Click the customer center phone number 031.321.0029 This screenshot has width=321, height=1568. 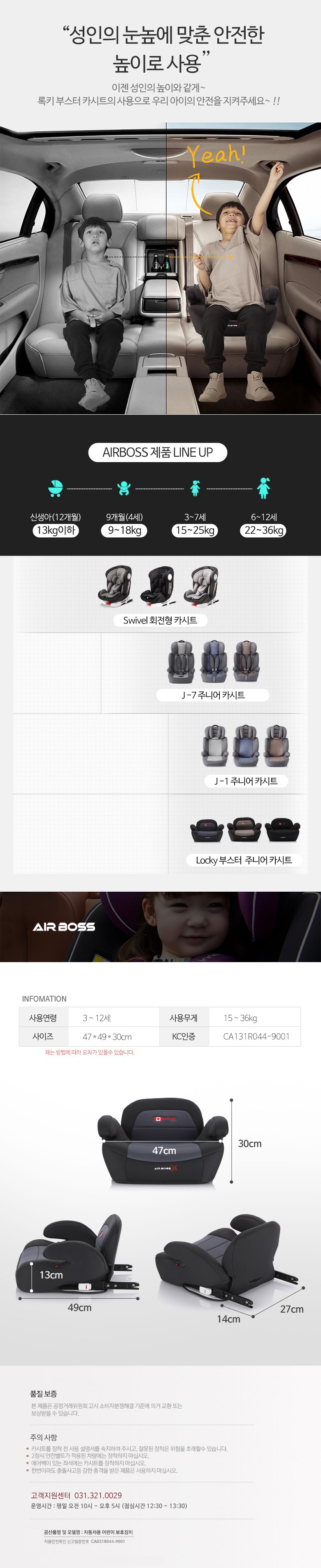coord(98,1495)
